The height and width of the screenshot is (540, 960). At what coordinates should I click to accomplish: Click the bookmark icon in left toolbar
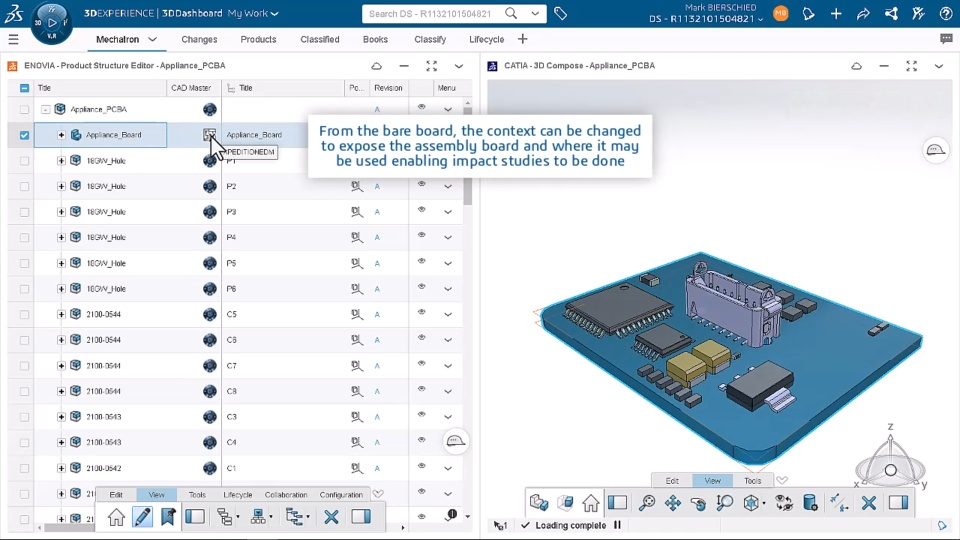pyautogui.click(x=168, y=517)
